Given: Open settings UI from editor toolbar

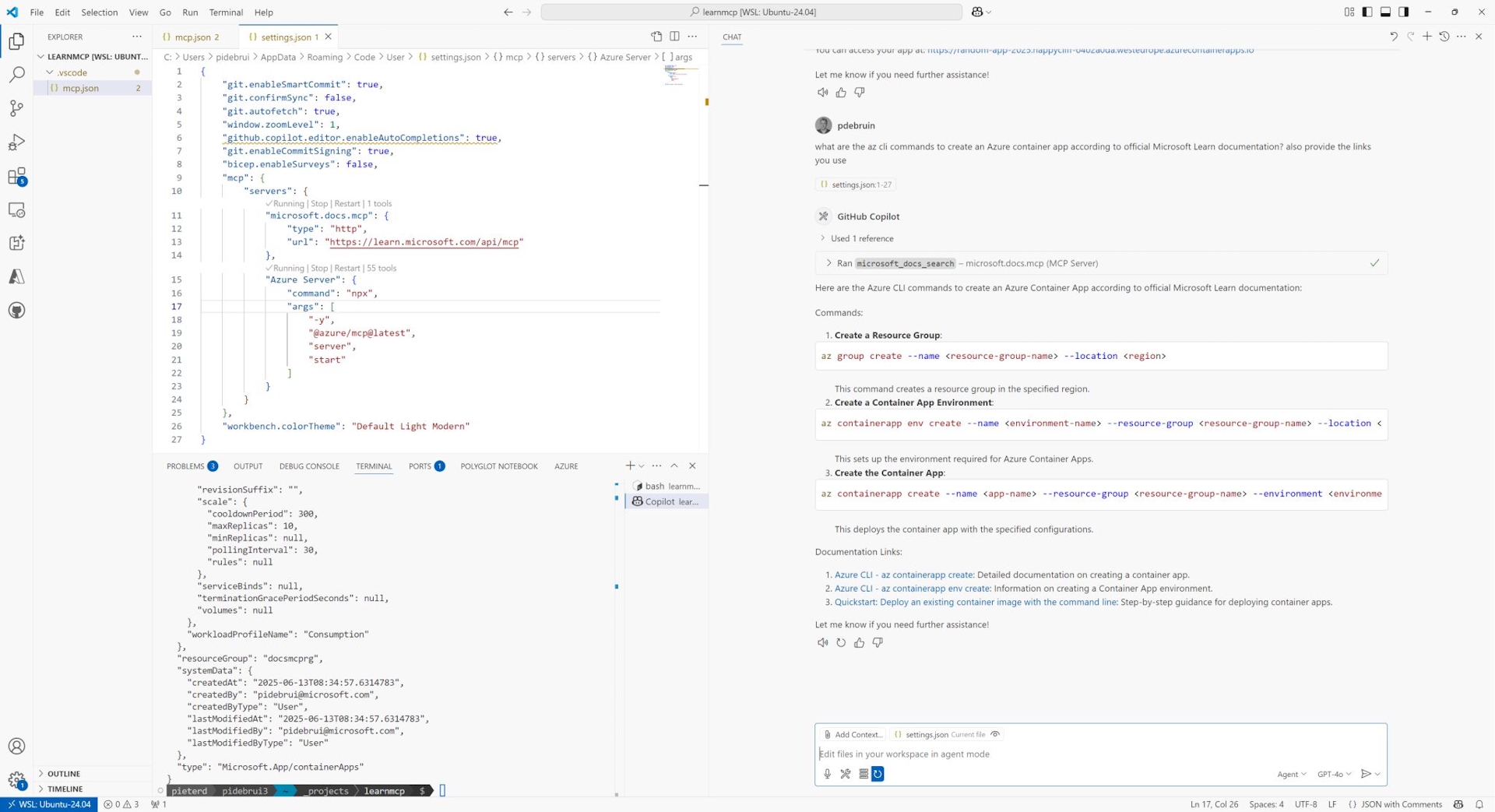Looking at the screenshot, I should [656, 37].
